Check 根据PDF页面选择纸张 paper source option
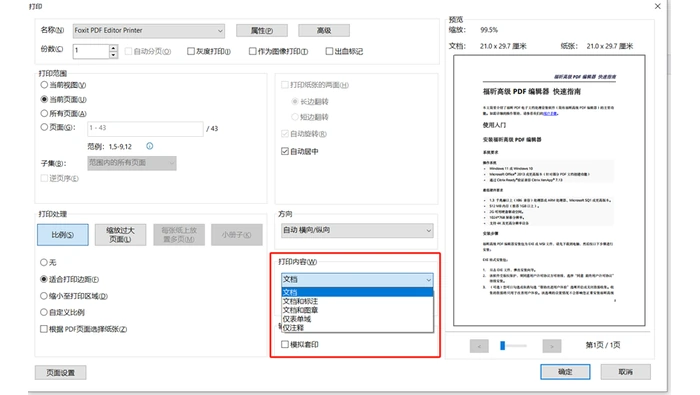The image size is (700, 395). (x=44, y=329)
